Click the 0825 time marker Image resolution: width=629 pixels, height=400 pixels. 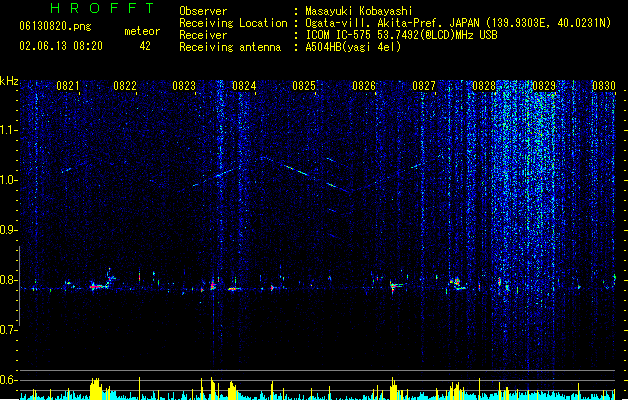tap(304, 86)
